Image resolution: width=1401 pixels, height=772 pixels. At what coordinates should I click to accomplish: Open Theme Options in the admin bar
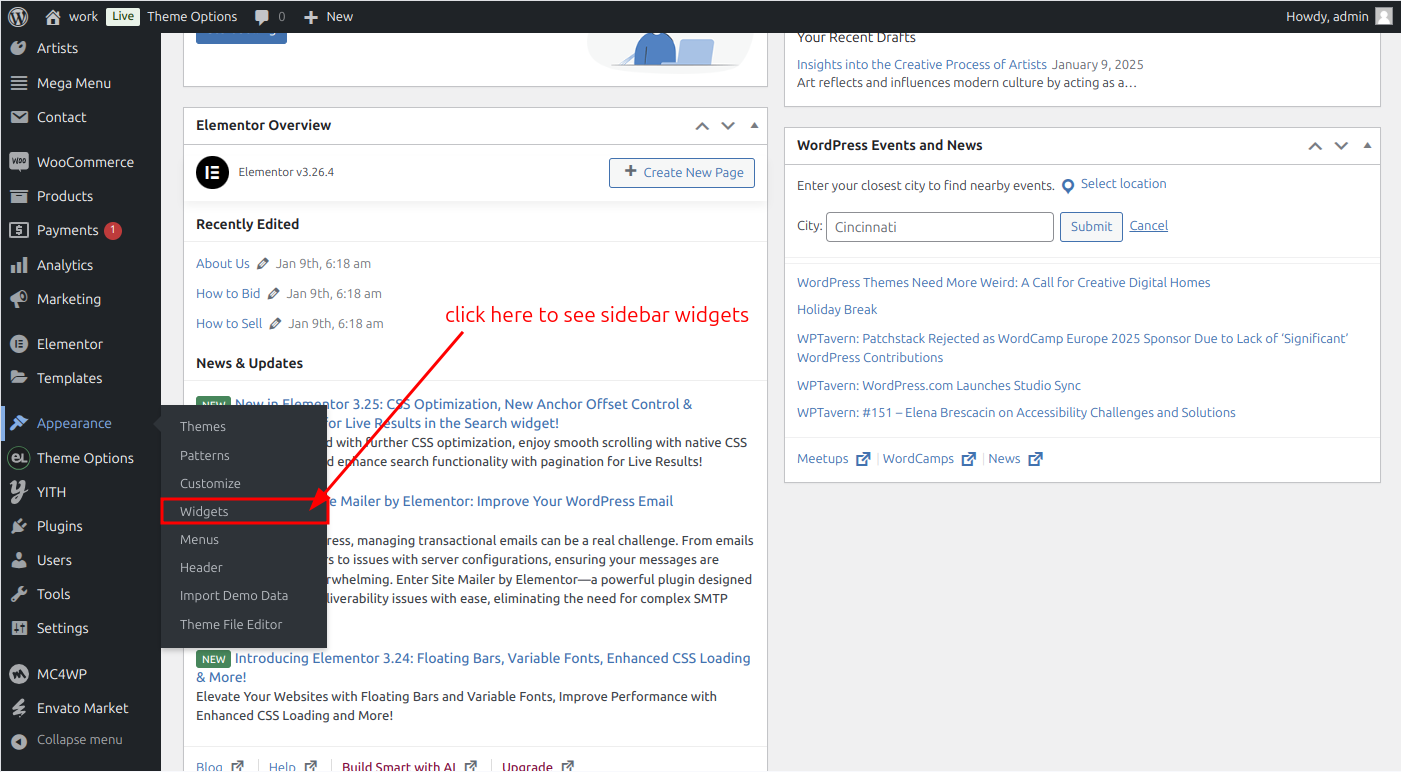click(192, 16)
